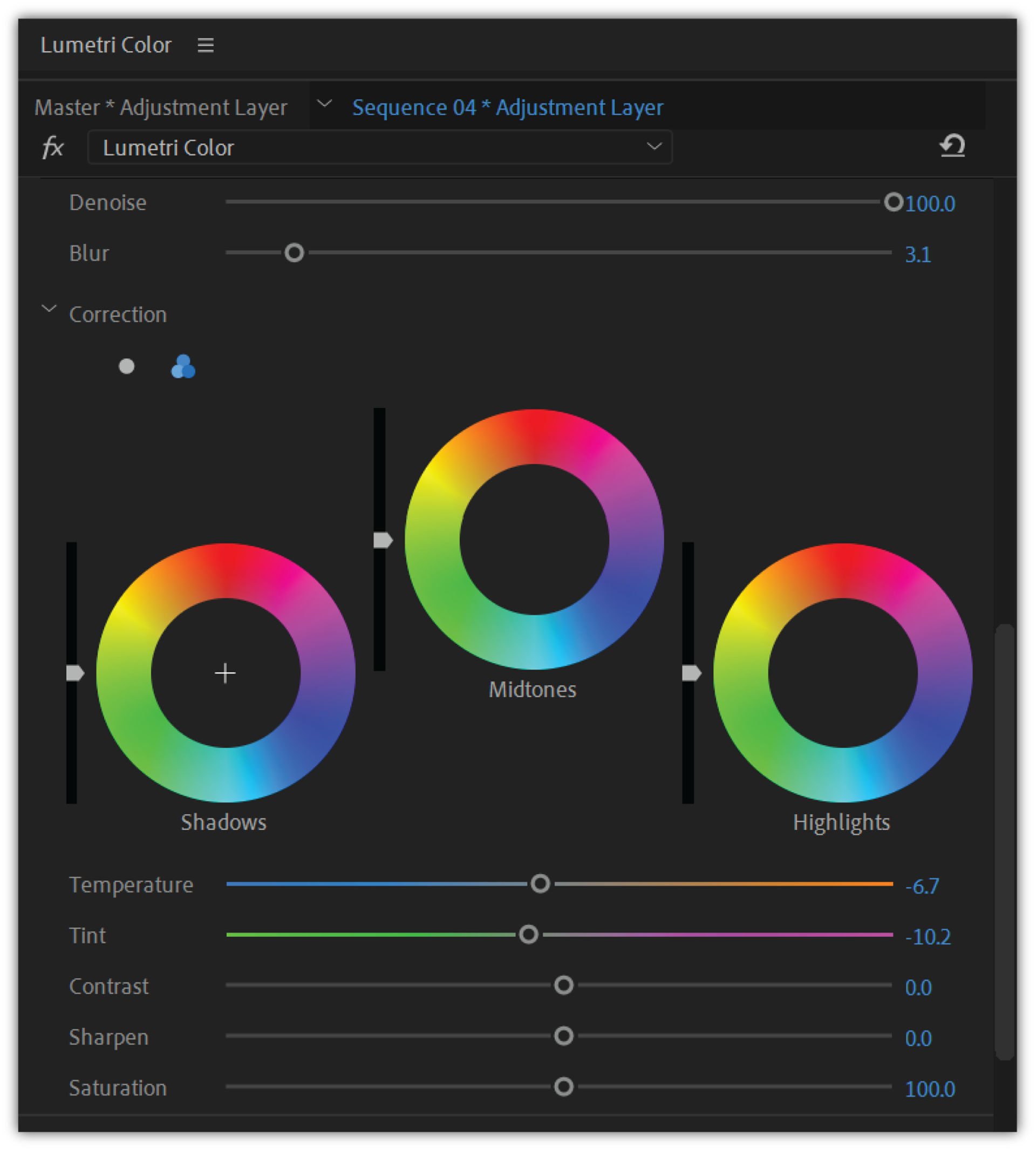1036x1151 pixels.
Task: Click the reset effect icon
Action: point(952,146)
